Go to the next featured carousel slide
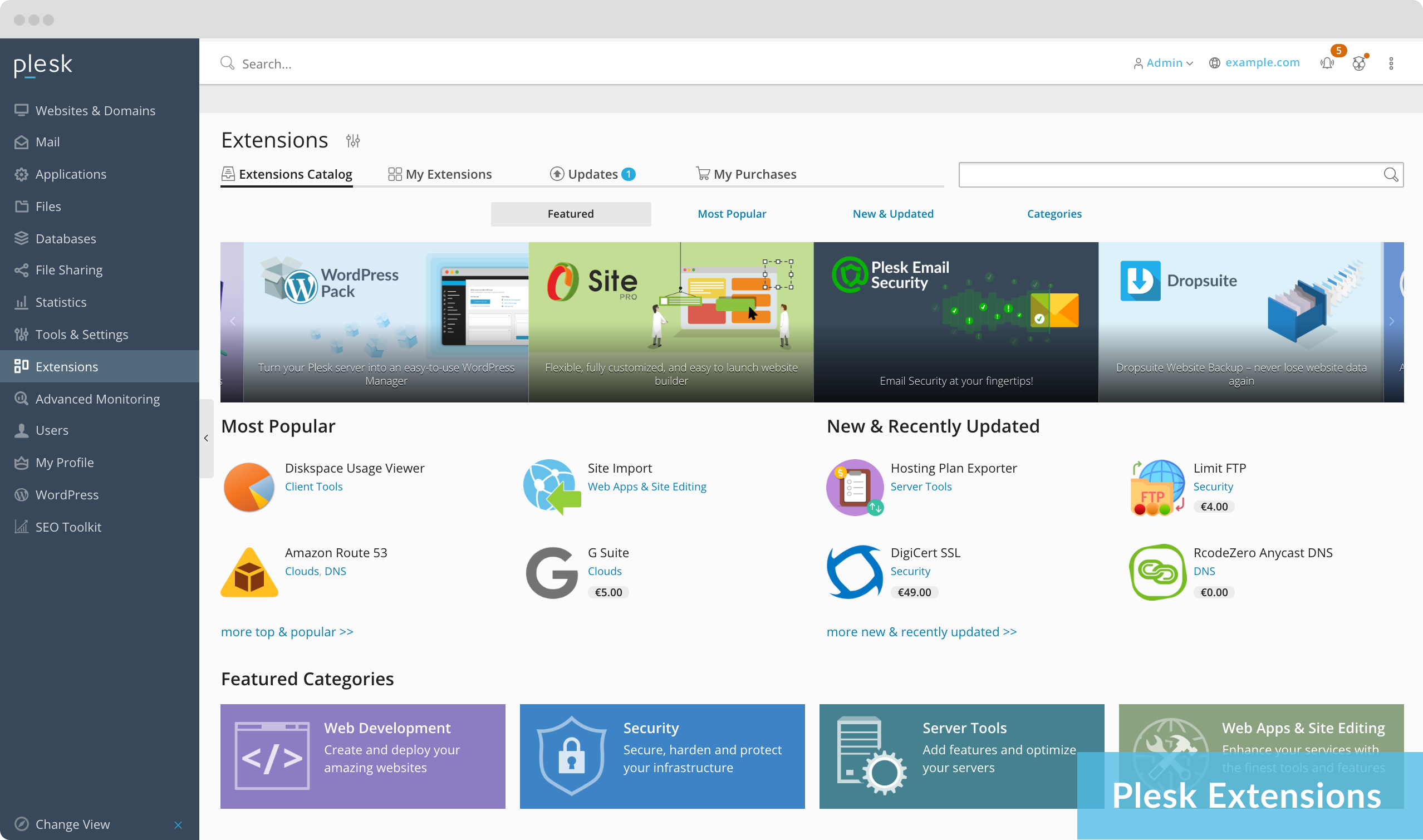This screenshot has width=1423, height=840. (1391, 322)
